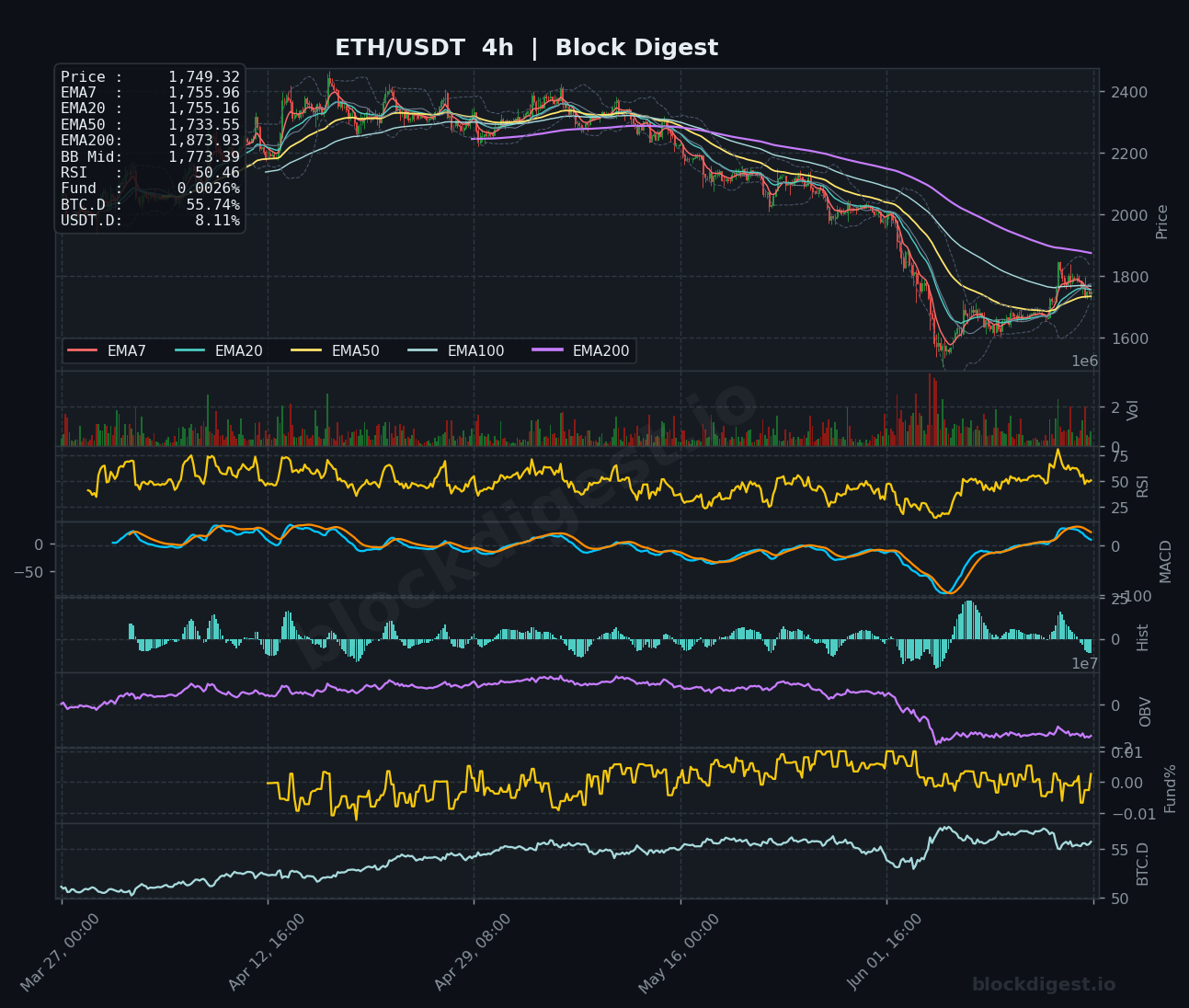Click the purple EMA200 legend line swatch
The width and height of the screenshot is (1189, 1008).
coord(547,351)
